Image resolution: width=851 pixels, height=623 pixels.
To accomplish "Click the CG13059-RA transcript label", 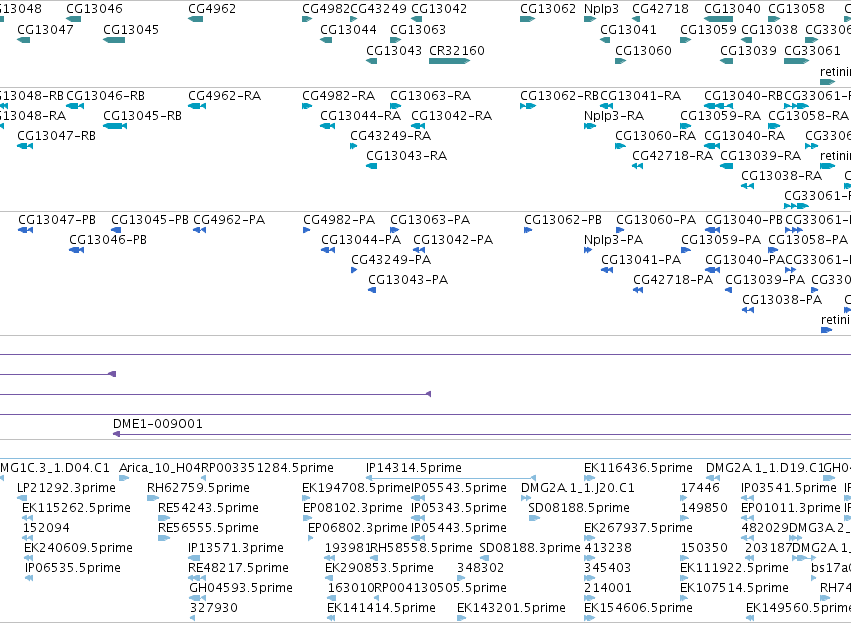I will point(721,116).
